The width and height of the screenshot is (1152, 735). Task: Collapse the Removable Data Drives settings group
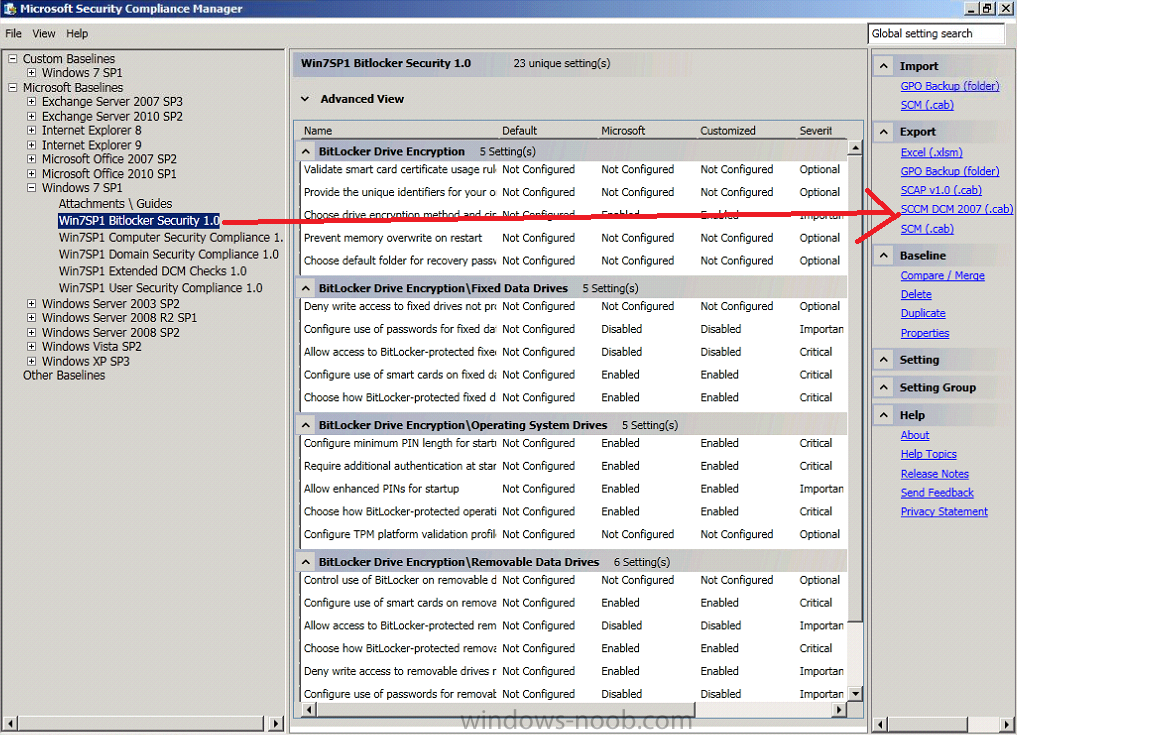[x=306, y=562]
